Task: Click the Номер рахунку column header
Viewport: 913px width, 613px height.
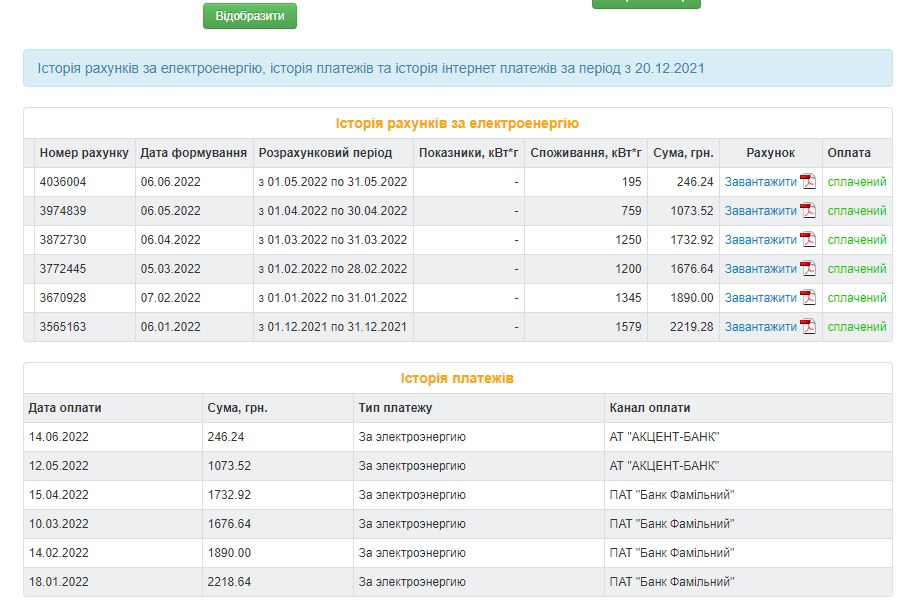Action: pyautogui.click(x=84, y=153)
